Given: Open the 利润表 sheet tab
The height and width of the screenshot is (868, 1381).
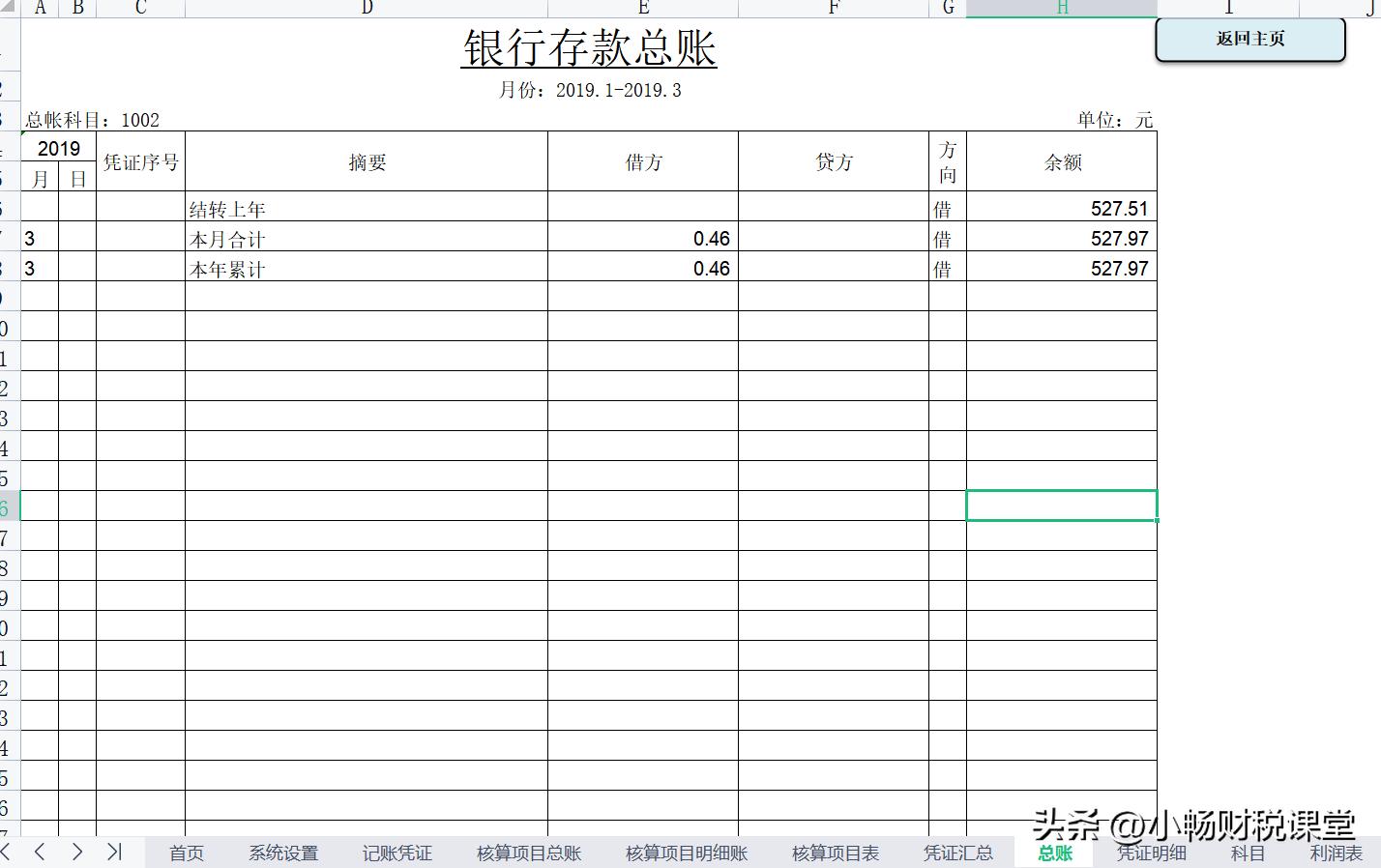Looking at the screenshot, I should point(1336,853).
